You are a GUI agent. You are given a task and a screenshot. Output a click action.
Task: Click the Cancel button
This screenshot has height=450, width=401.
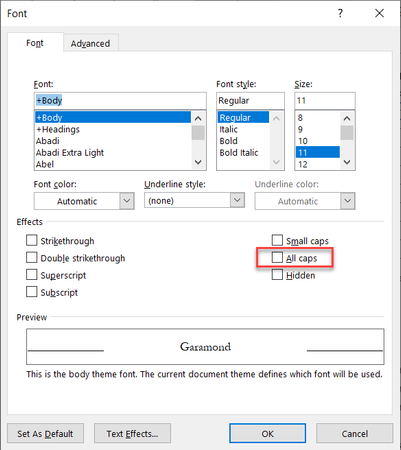[x=355, y=433]
